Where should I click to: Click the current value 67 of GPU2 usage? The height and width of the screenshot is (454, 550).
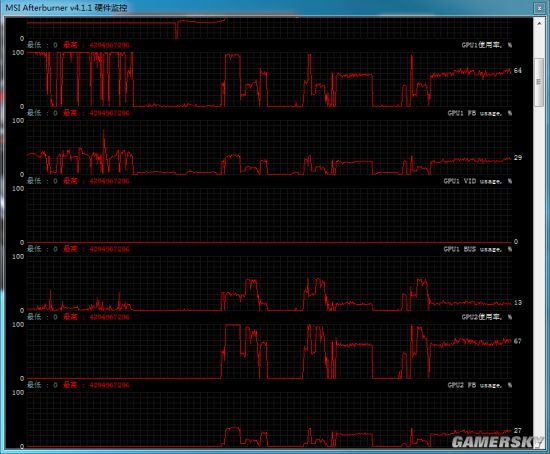[518, 341]
